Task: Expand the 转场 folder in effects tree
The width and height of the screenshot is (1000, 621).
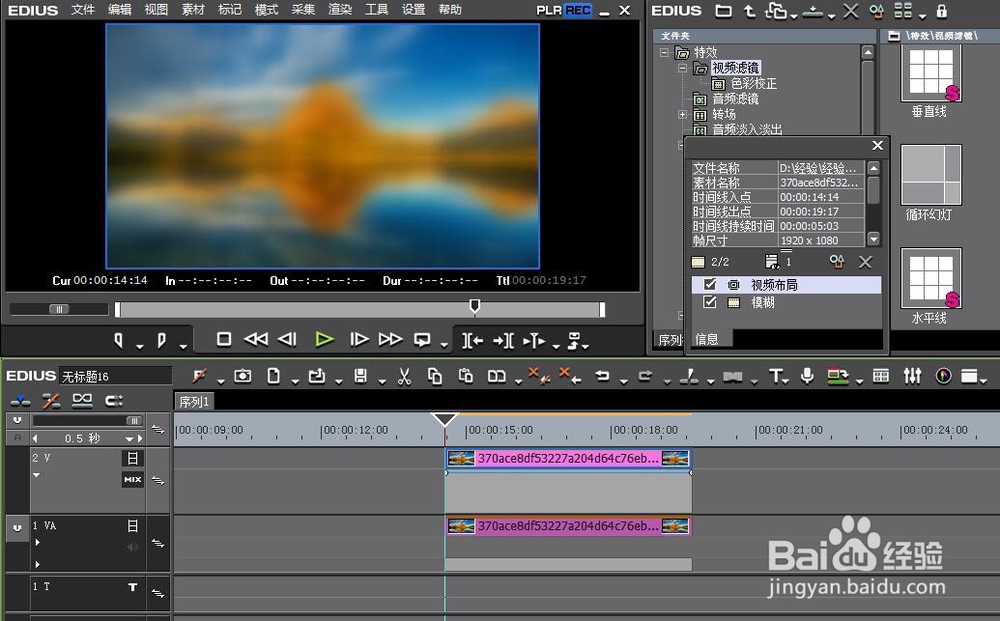Action: pyautogui.click(x=682, y=115)
